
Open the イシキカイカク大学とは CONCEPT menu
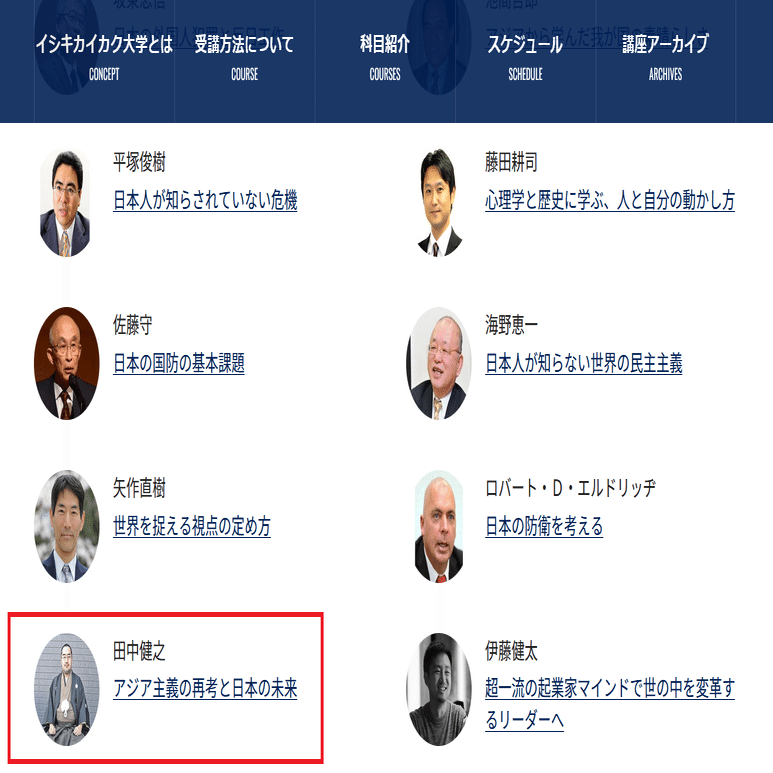click(x=104, y=57)
